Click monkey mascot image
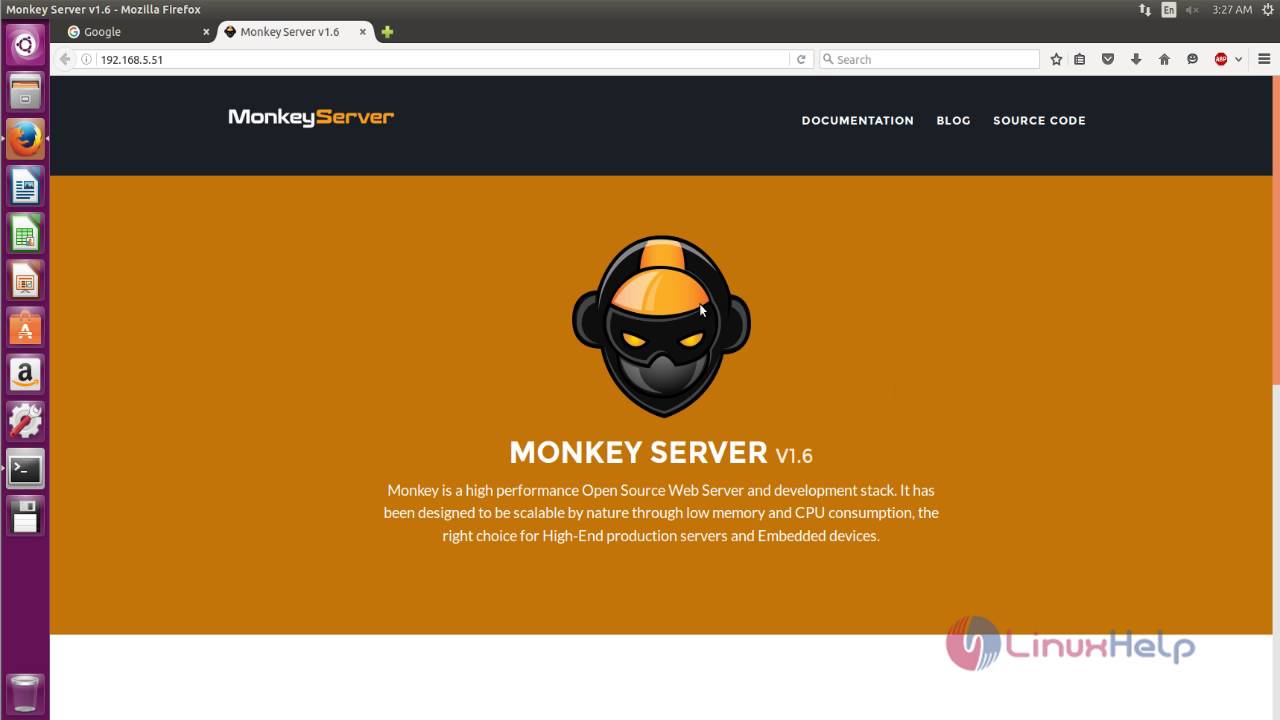This screenshot has width=1280, height=720. coord(661,326)
